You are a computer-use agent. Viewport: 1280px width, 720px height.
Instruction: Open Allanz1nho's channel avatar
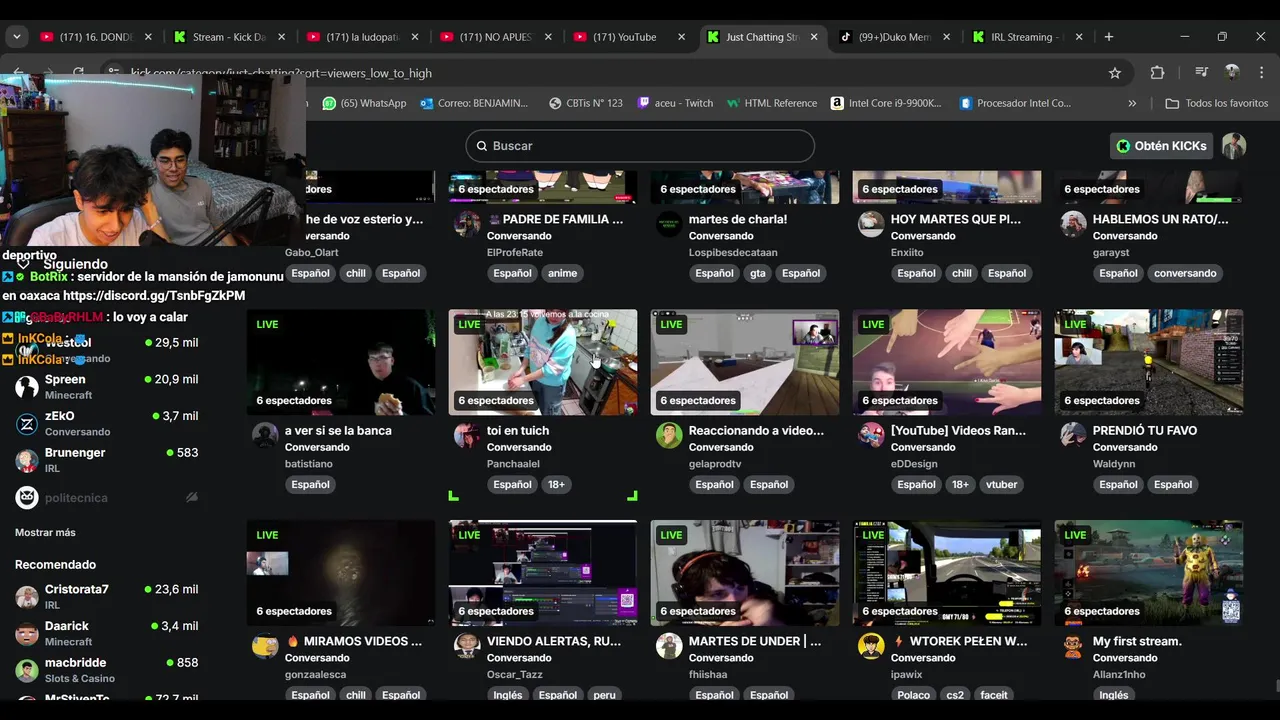[x=1073, y=646]
